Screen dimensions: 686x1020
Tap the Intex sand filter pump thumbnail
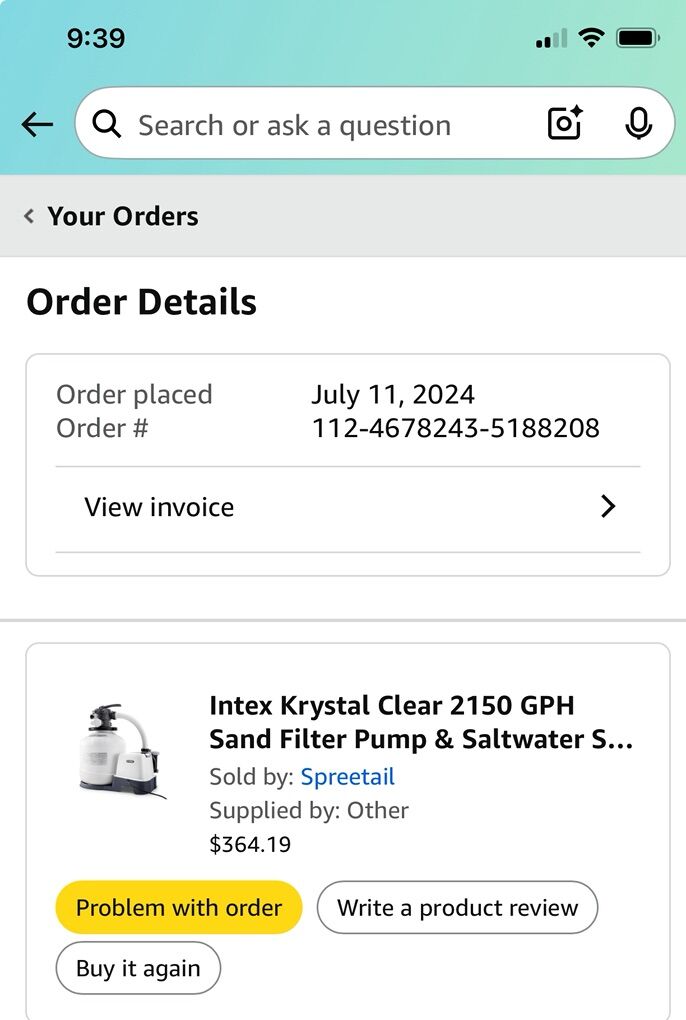122,749
